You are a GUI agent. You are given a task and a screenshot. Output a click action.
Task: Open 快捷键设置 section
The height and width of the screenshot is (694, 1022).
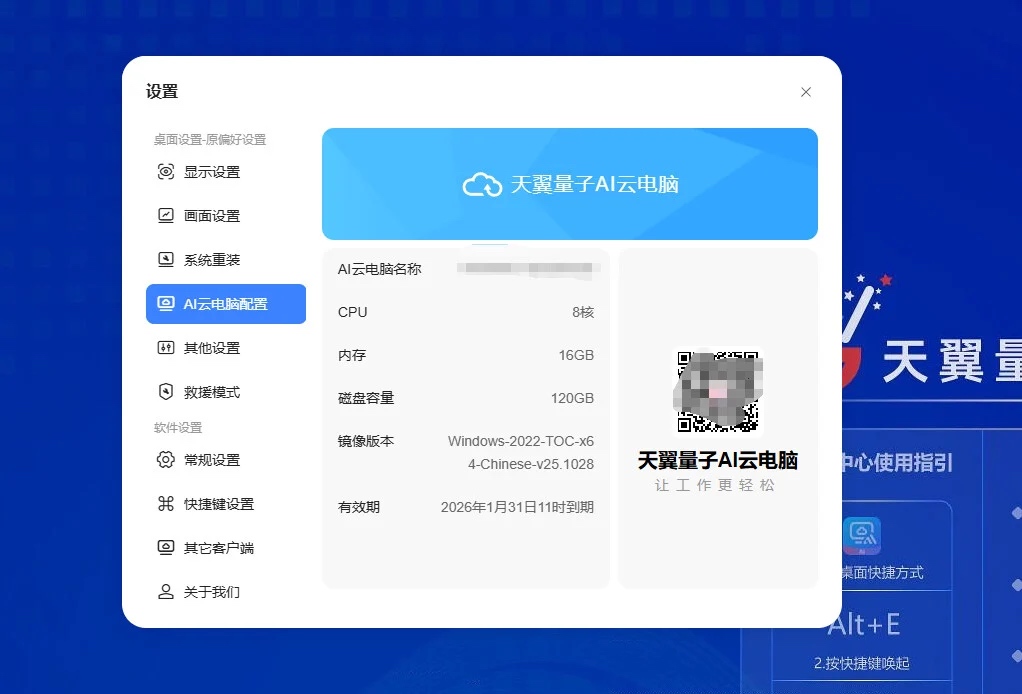point(226,504)
